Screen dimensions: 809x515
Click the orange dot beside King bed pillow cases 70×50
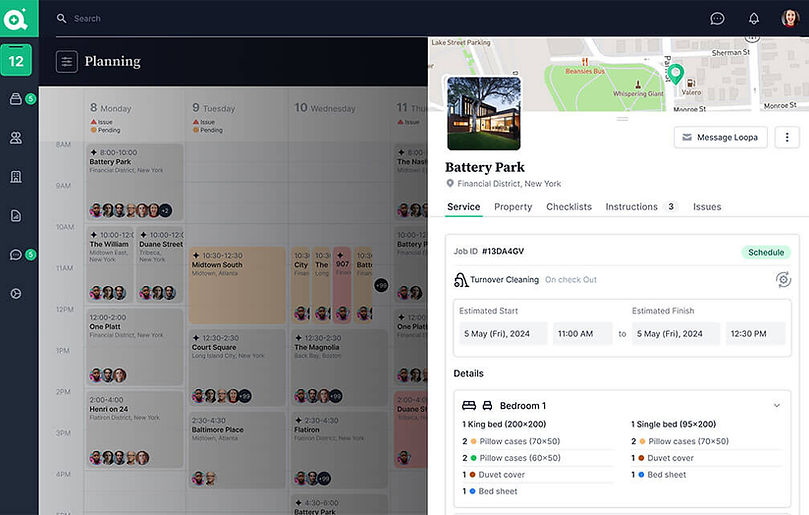473,442
